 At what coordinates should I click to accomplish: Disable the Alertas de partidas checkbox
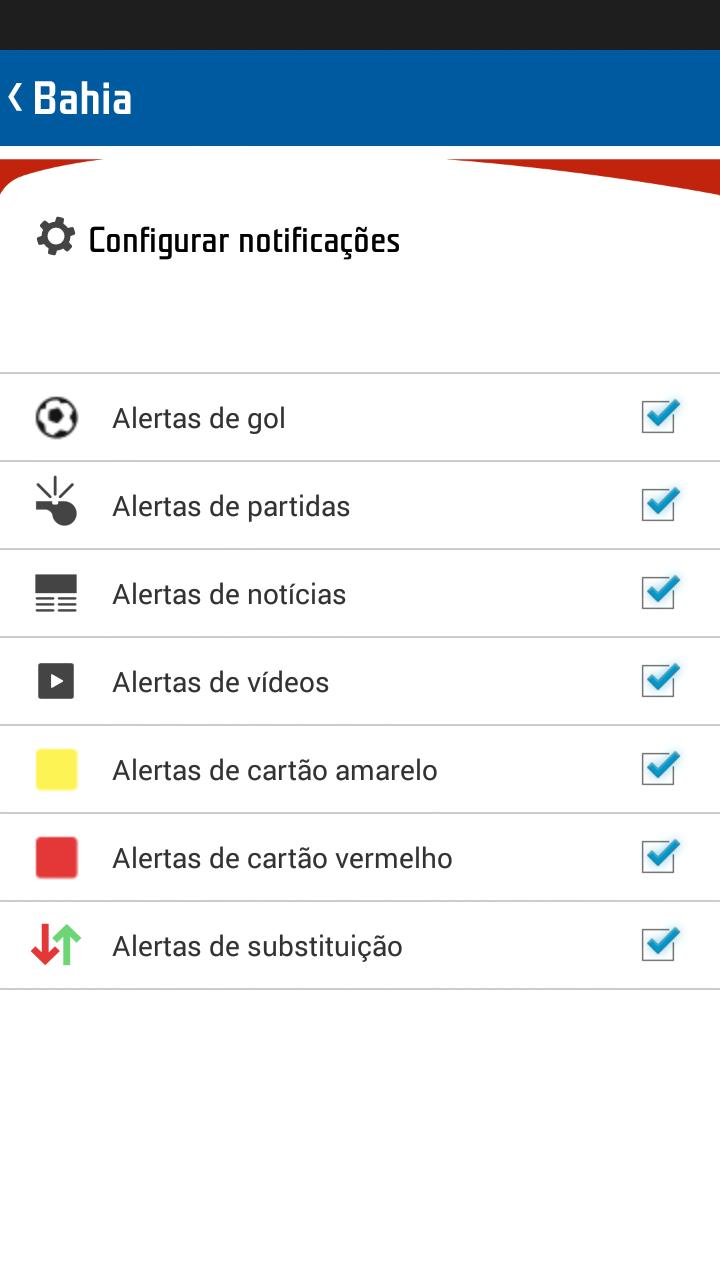coord(660,504)
